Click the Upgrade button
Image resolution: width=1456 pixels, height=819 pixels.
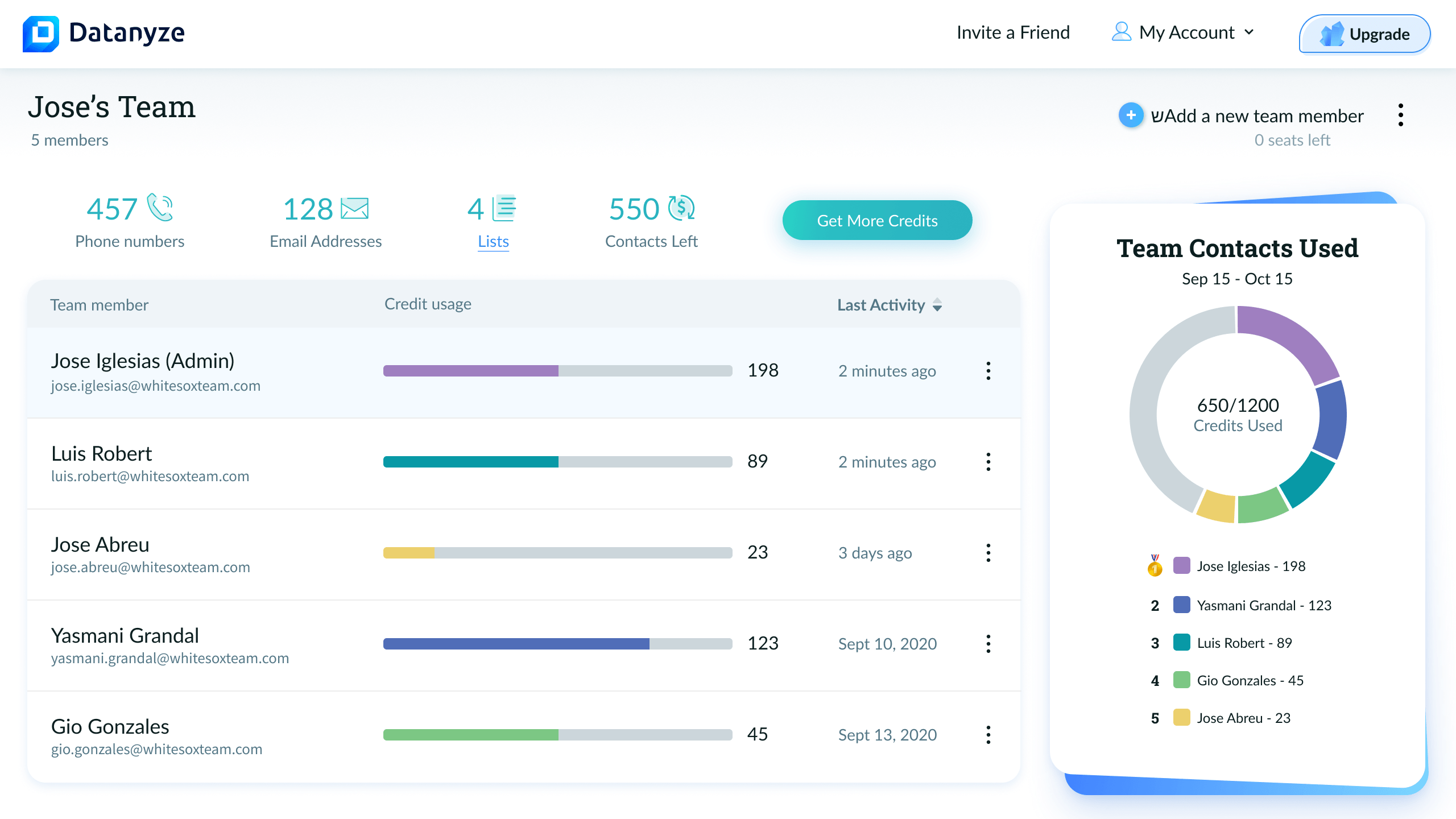[1364, 34]
